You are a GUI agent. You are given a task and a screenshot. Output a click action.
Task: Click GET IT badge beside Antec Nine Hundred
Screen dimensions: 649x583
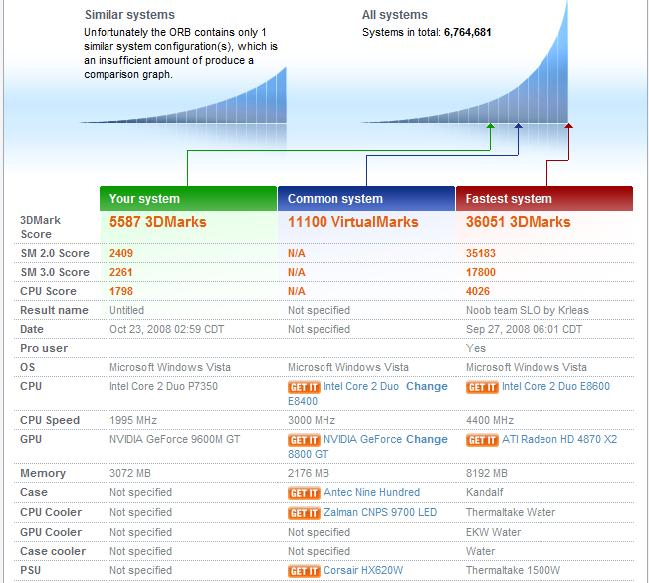tap(304, 493)
